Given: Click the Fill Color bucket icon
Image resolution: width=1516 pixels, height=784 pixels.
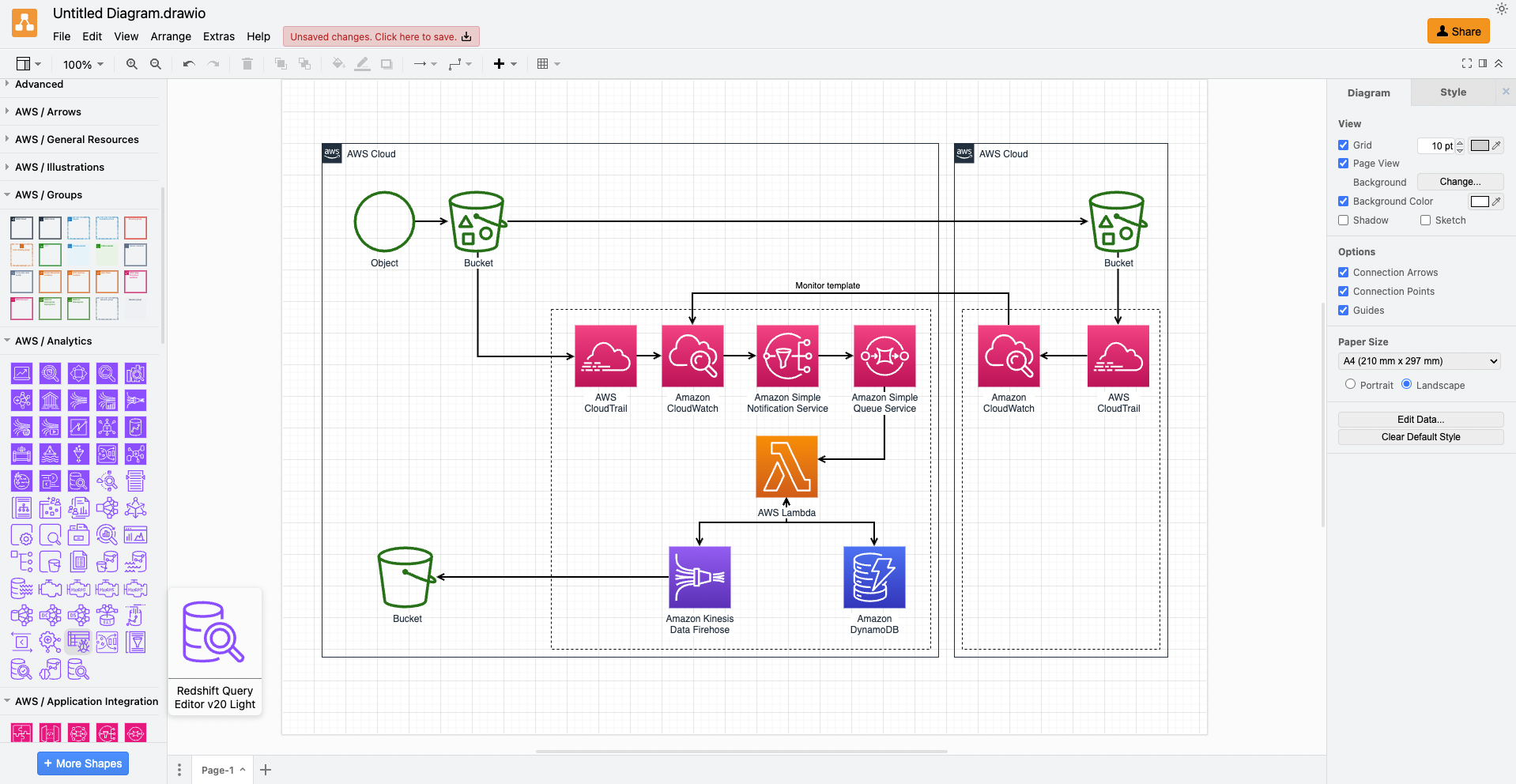Looking at the screenshot, I should click(x=338, y=64).
